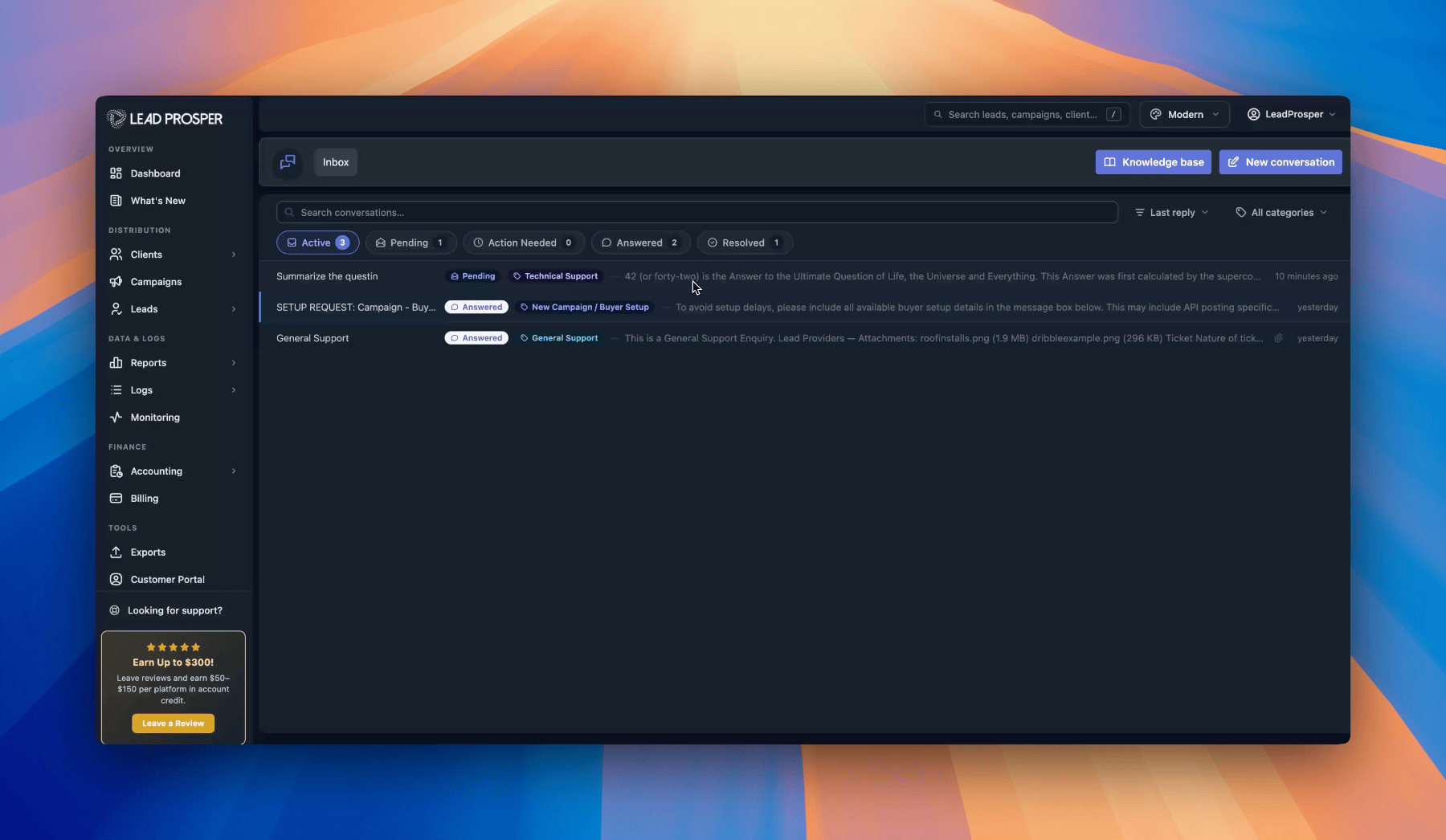
Task: Click the magnifier icon in Search conversations
Action: tap(289, 213)
